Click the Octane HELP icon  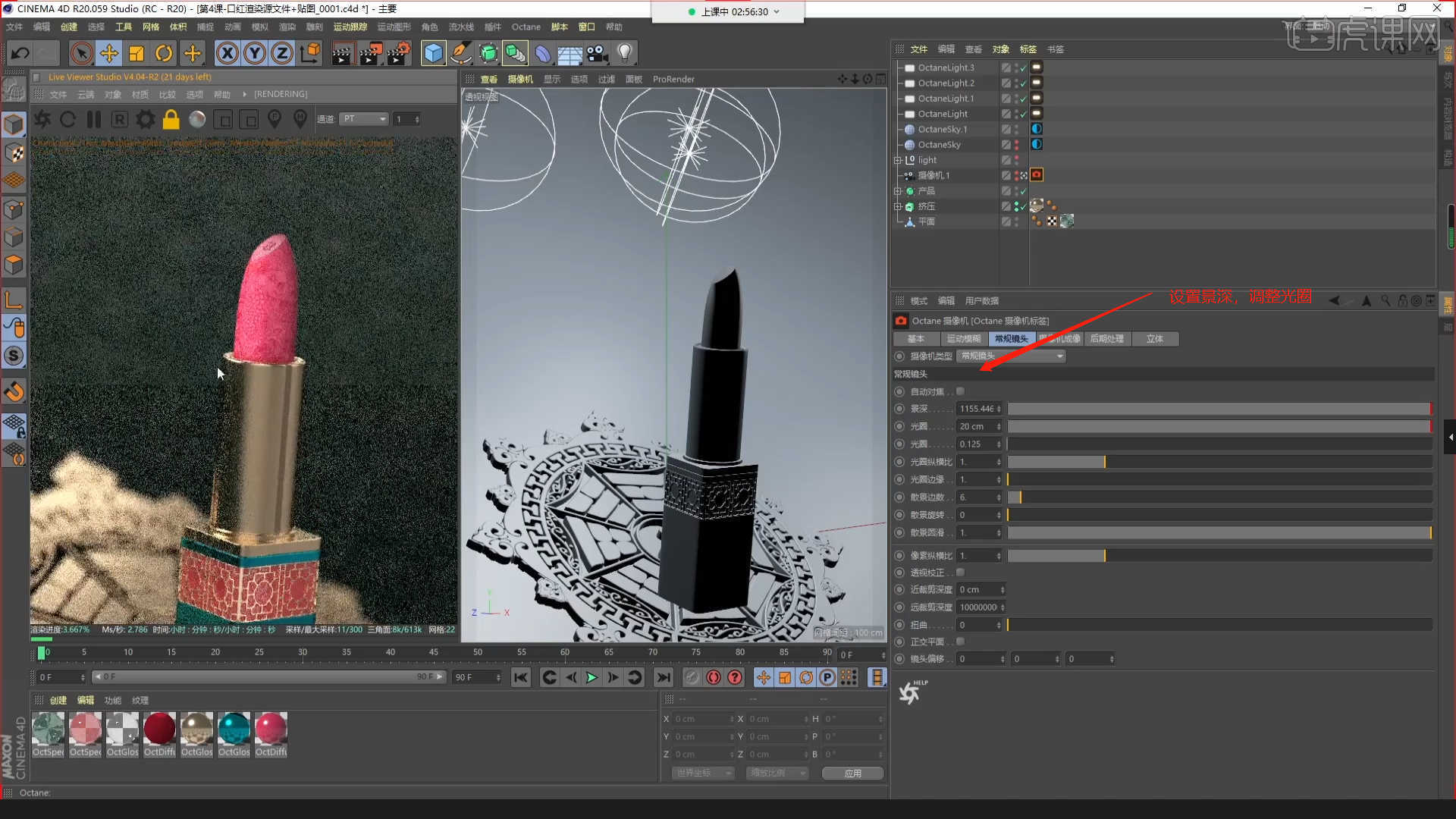click(x=912, y=692)
